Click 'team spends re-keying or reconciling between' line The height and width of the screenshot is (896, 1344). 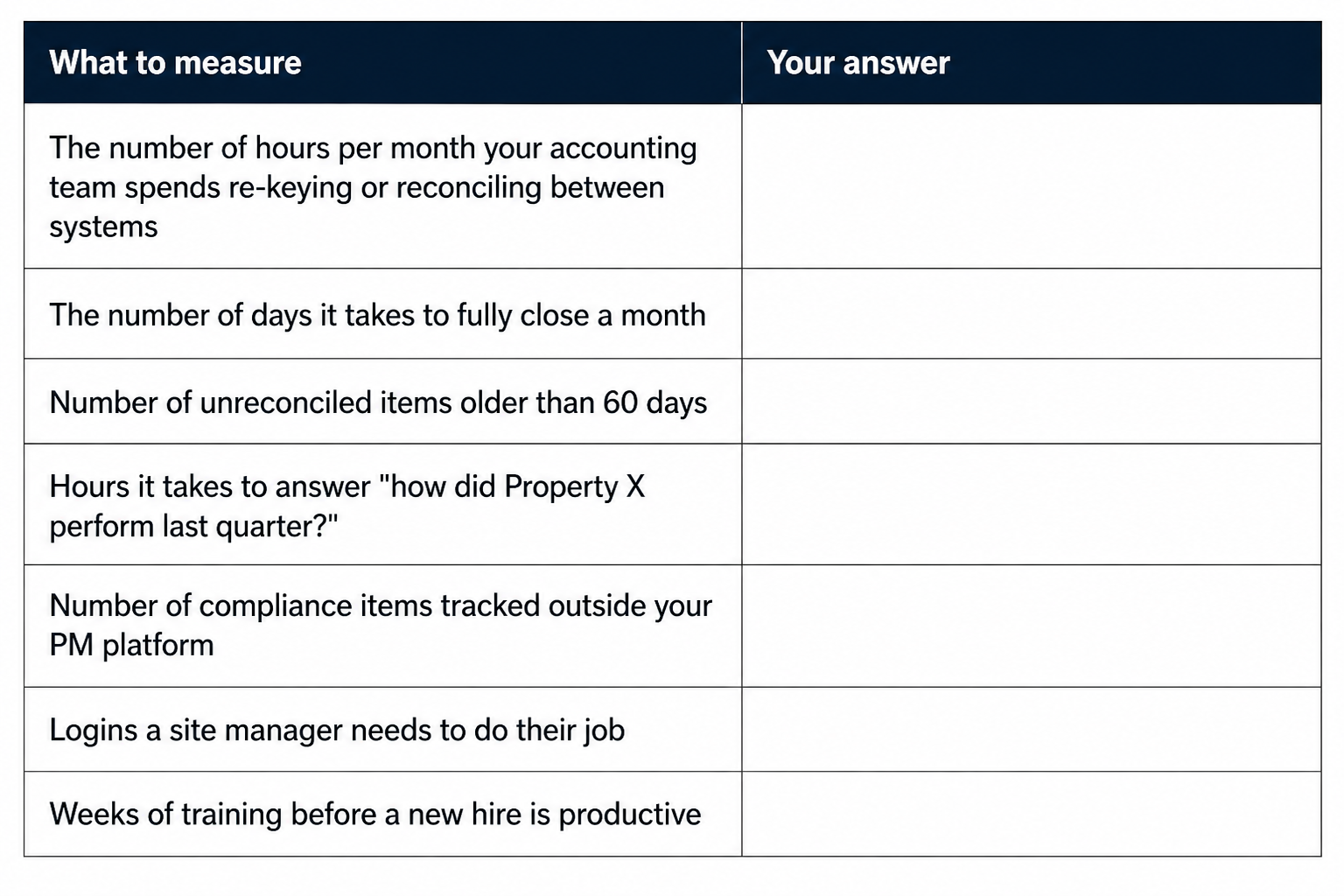pyautogui.click(x=357, y=187)
